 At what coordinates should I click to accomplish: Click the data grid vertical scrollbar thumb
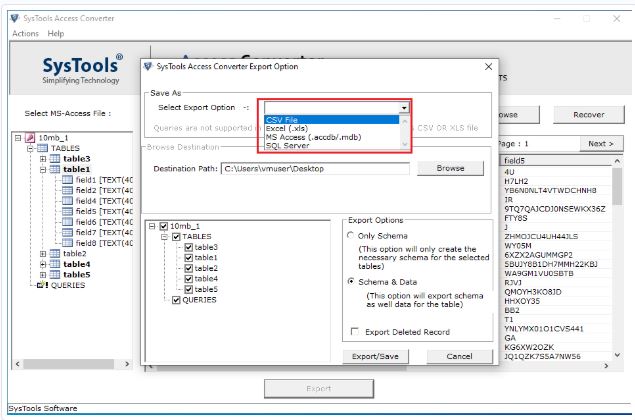tap(617, 186)
